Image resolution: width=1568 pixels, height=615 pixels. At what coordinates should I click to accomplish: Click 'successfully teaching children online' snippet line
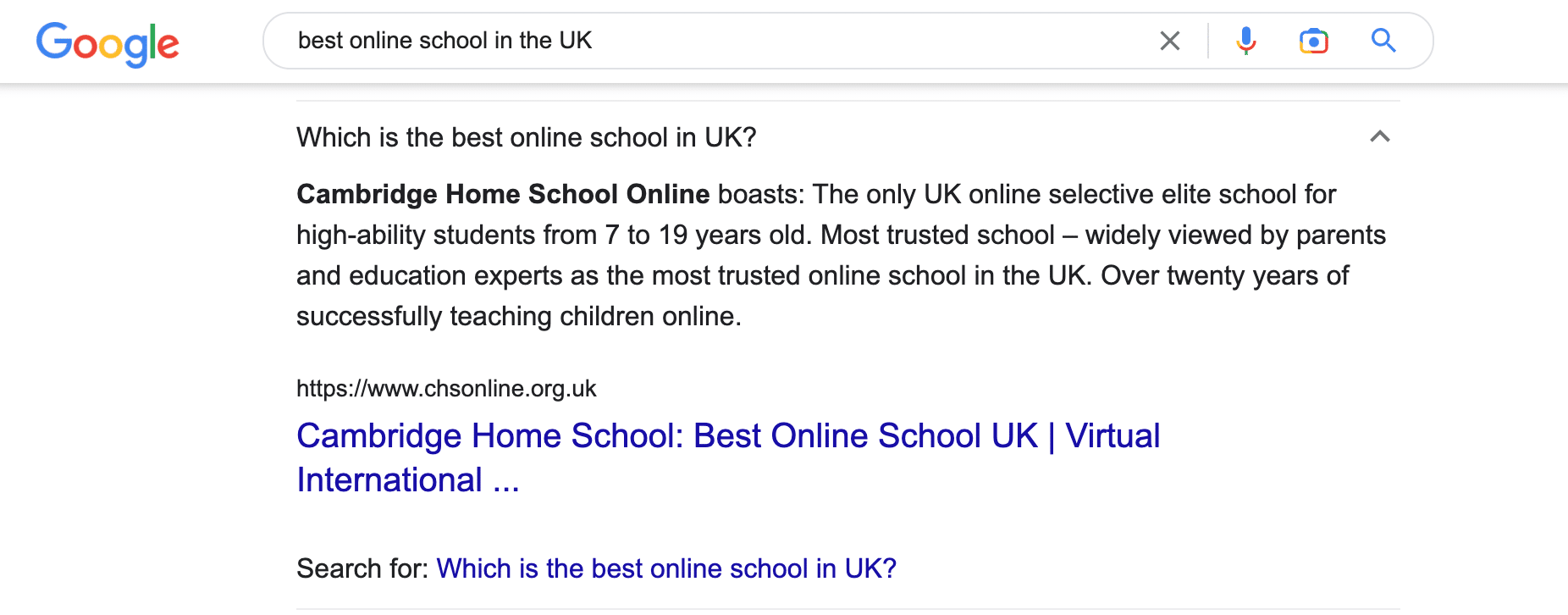tap(518, 316)
